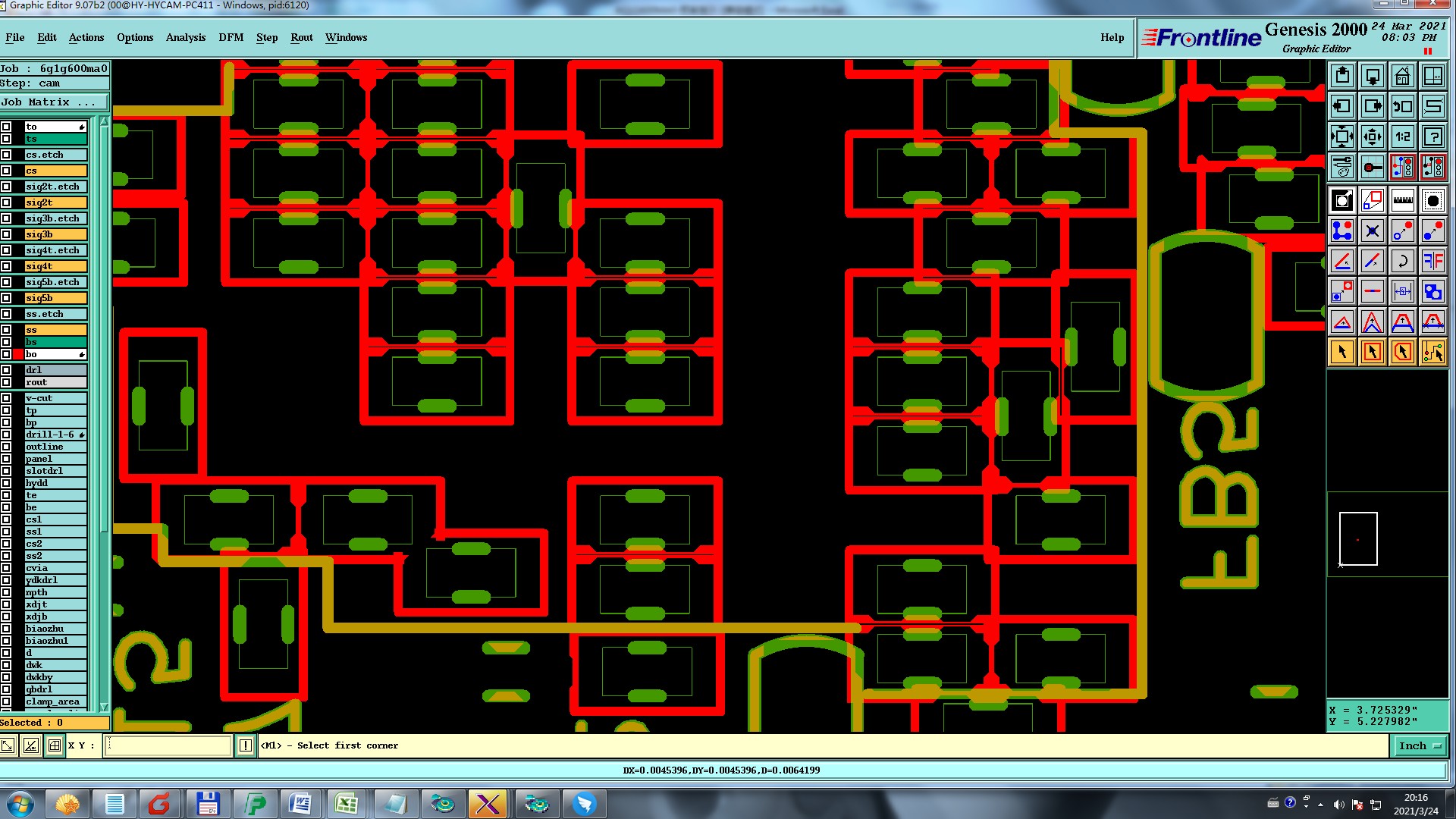
Task: Open the Inch units dropdown
Action: (x=1419, y=746)
